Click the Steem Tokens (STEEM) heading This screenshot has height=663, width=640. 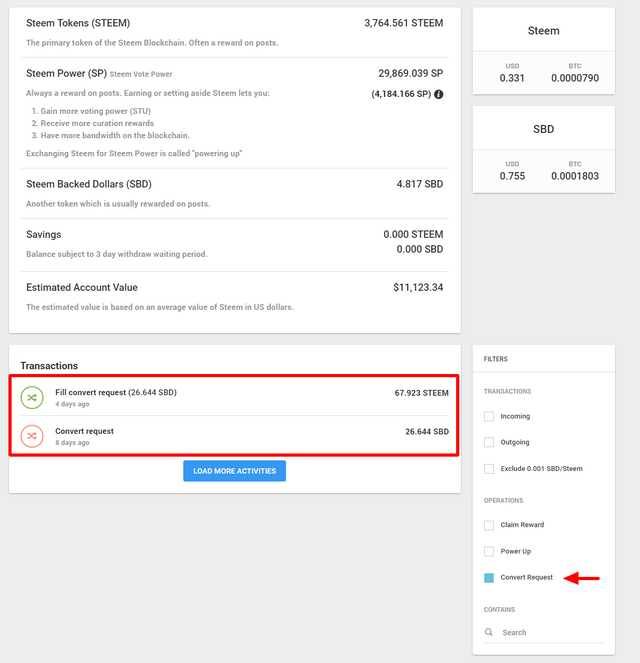click(x=78, y=23)
